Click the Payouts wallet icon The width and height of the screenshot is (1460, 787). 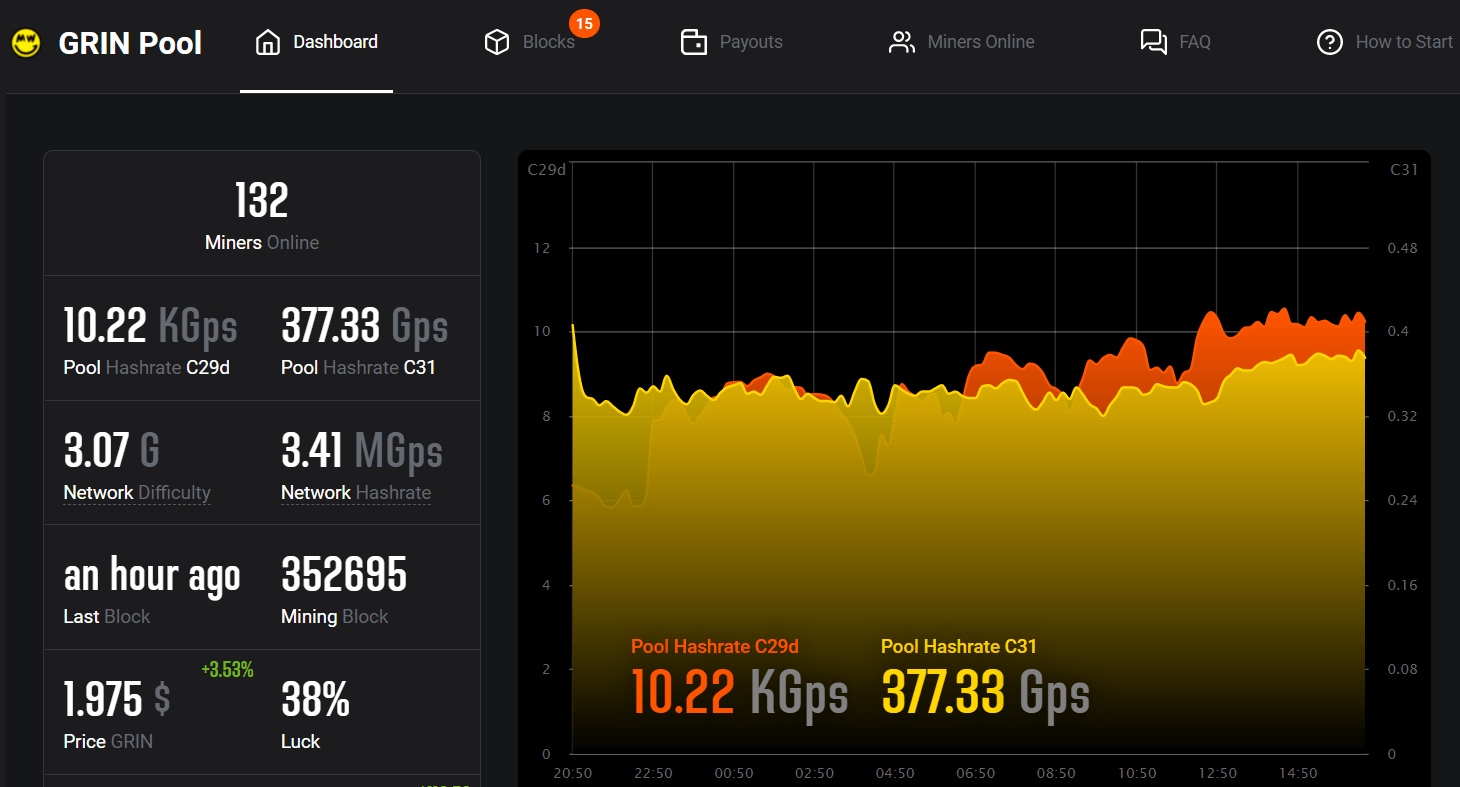(x=693, y=42)
